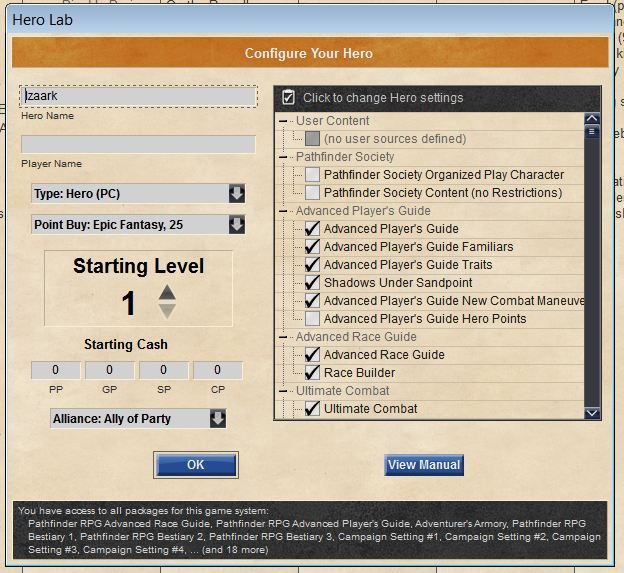This screenshot has width=624, height=573.
Task: Uncheck the Race Builder checkbox
Action: click(312, 372)
